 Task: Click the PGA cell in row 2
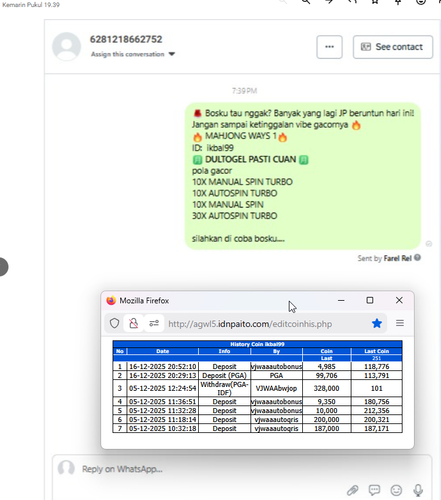[276, 375]
